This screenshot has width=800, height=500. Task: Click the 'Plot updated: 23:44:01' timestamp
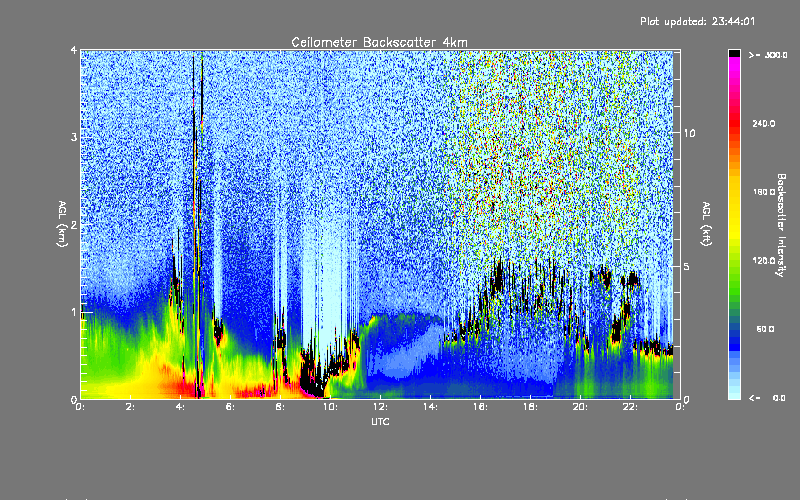click(x=697, y=21)
